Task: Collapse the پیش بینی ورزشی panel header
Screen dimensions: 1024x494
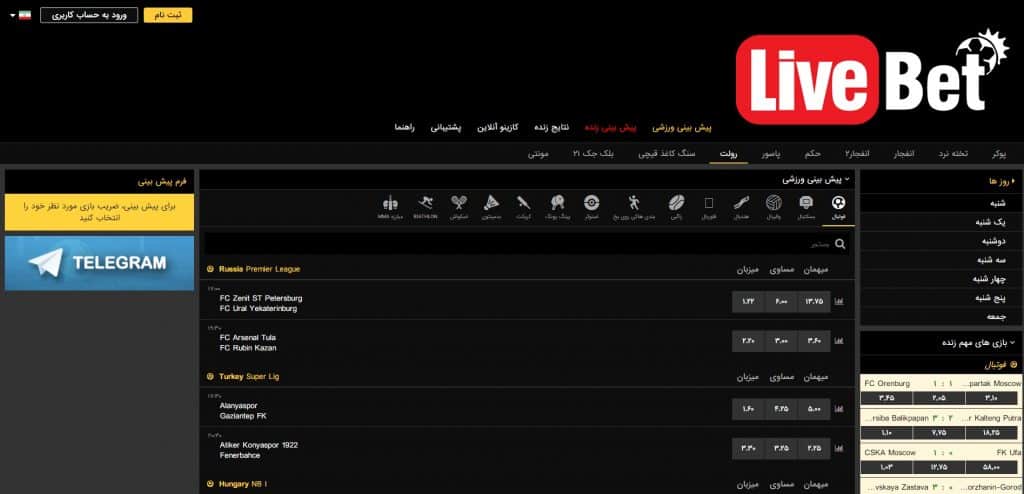Action: [816, 179]
